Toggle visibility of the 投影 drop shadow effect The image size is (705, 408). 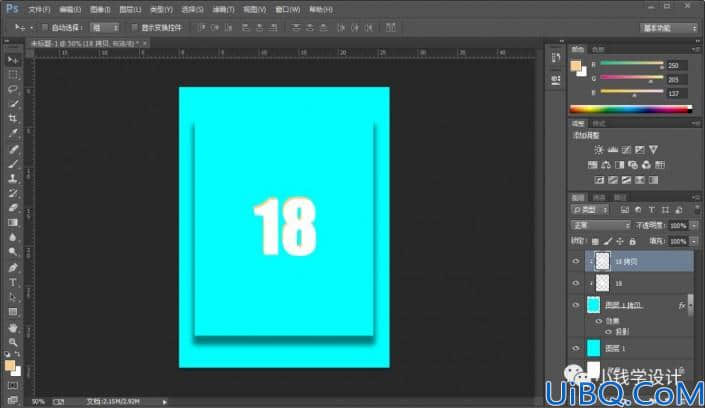pos(608,332)
